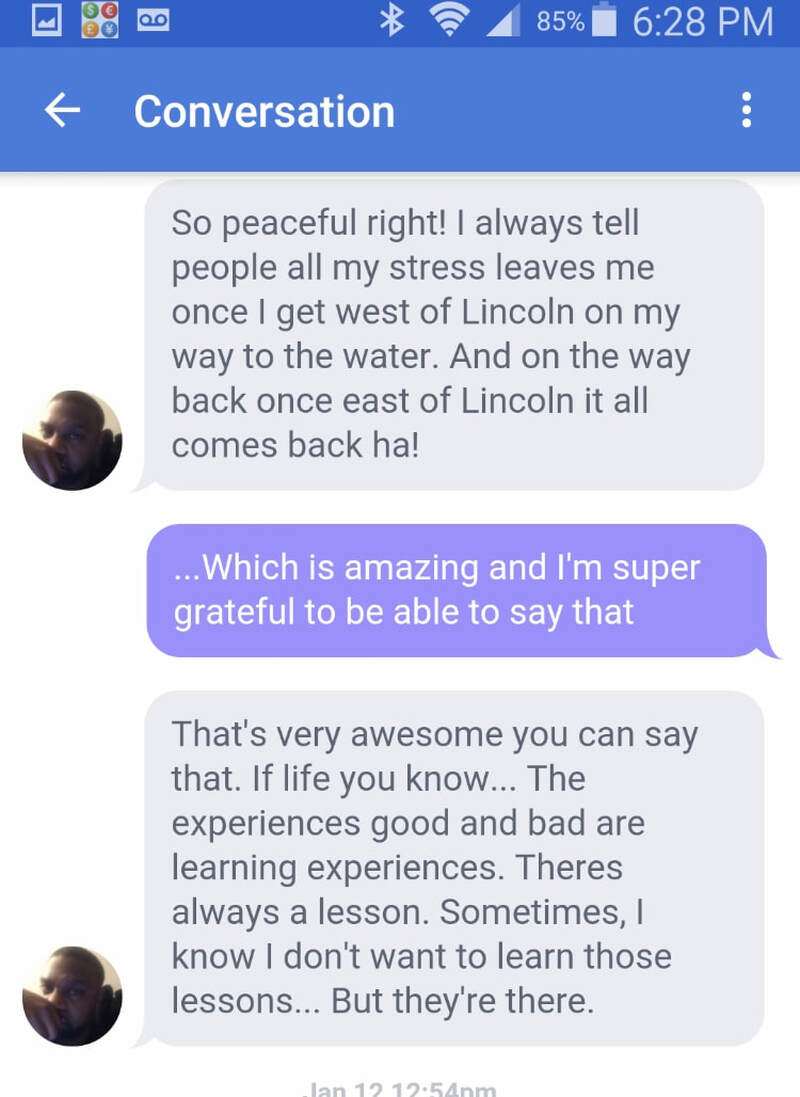Open sender's avatar beside the lessons message
The image size is (800, 1097).
72,996
